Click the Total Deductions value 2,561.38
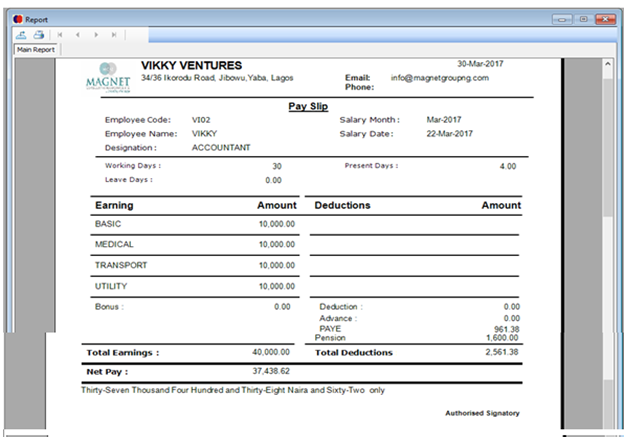This screenshot has height=437, width=624. coord(501,352)
